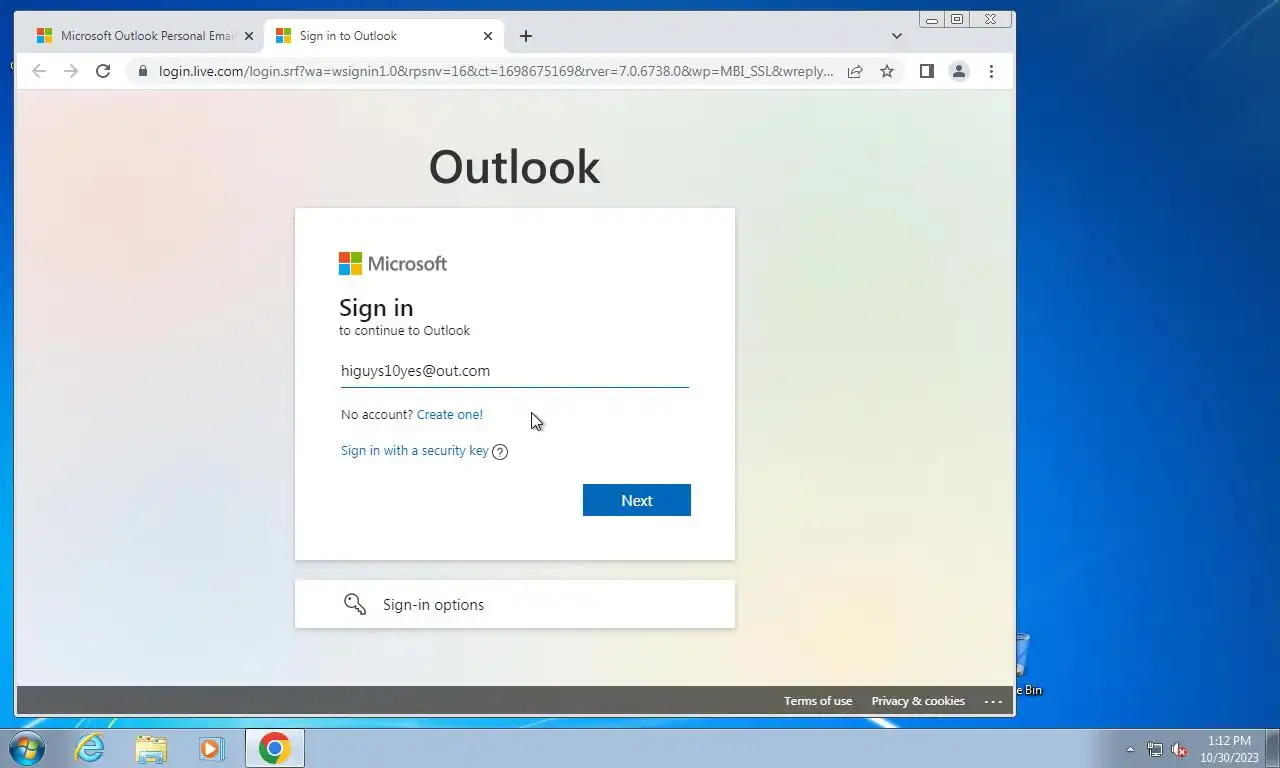Screen dimensions: 1280x768
Task: Minimize the Chrome window
Action: click(x=932, y=19)
